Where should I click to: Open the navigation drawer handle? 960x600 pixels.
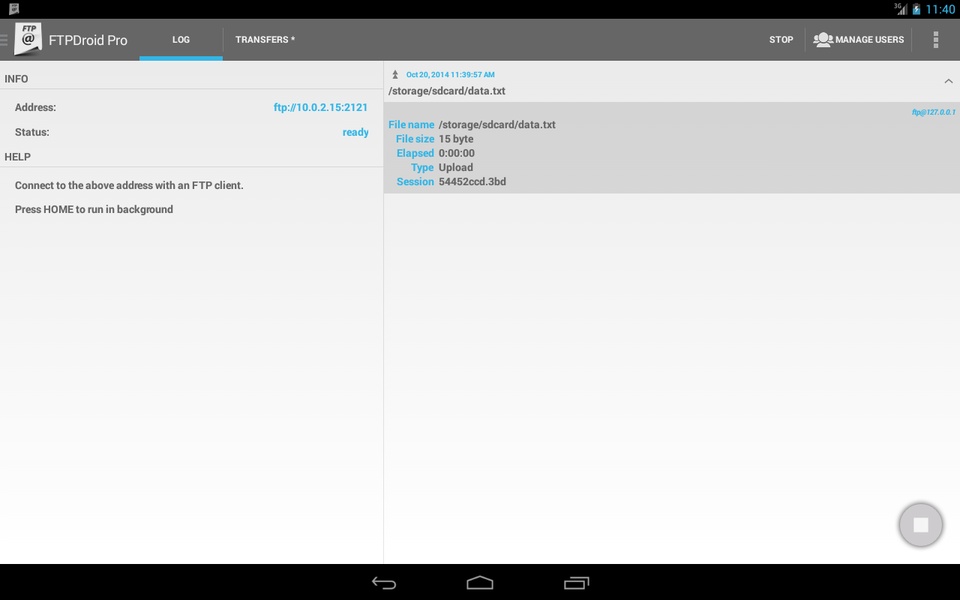click(x=4, y=39)
